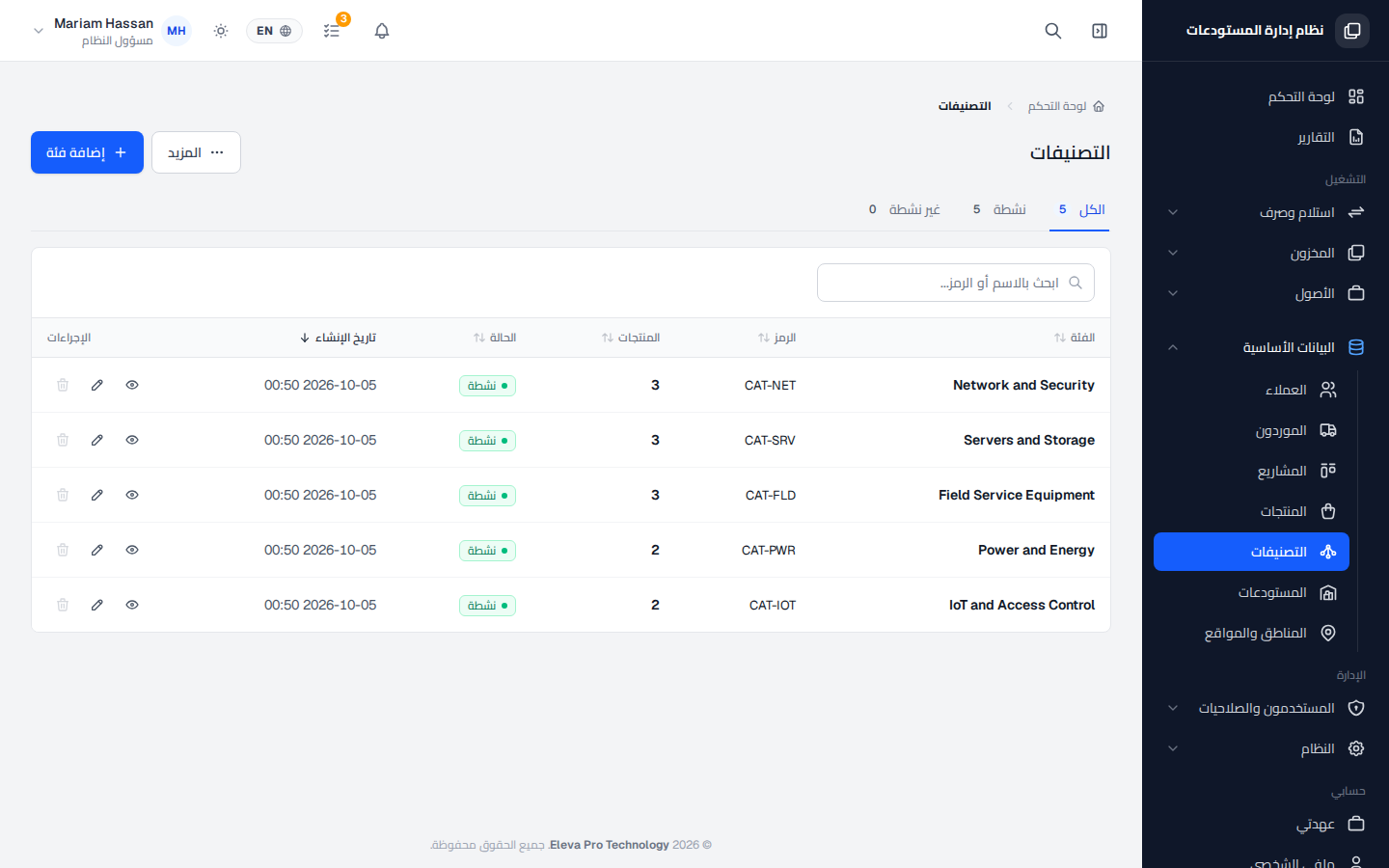Image resolution: width=1389 pixels, height=868 pixels.
Task: Select the غير نشطة inactive tab
Action: tap(905, 209)
